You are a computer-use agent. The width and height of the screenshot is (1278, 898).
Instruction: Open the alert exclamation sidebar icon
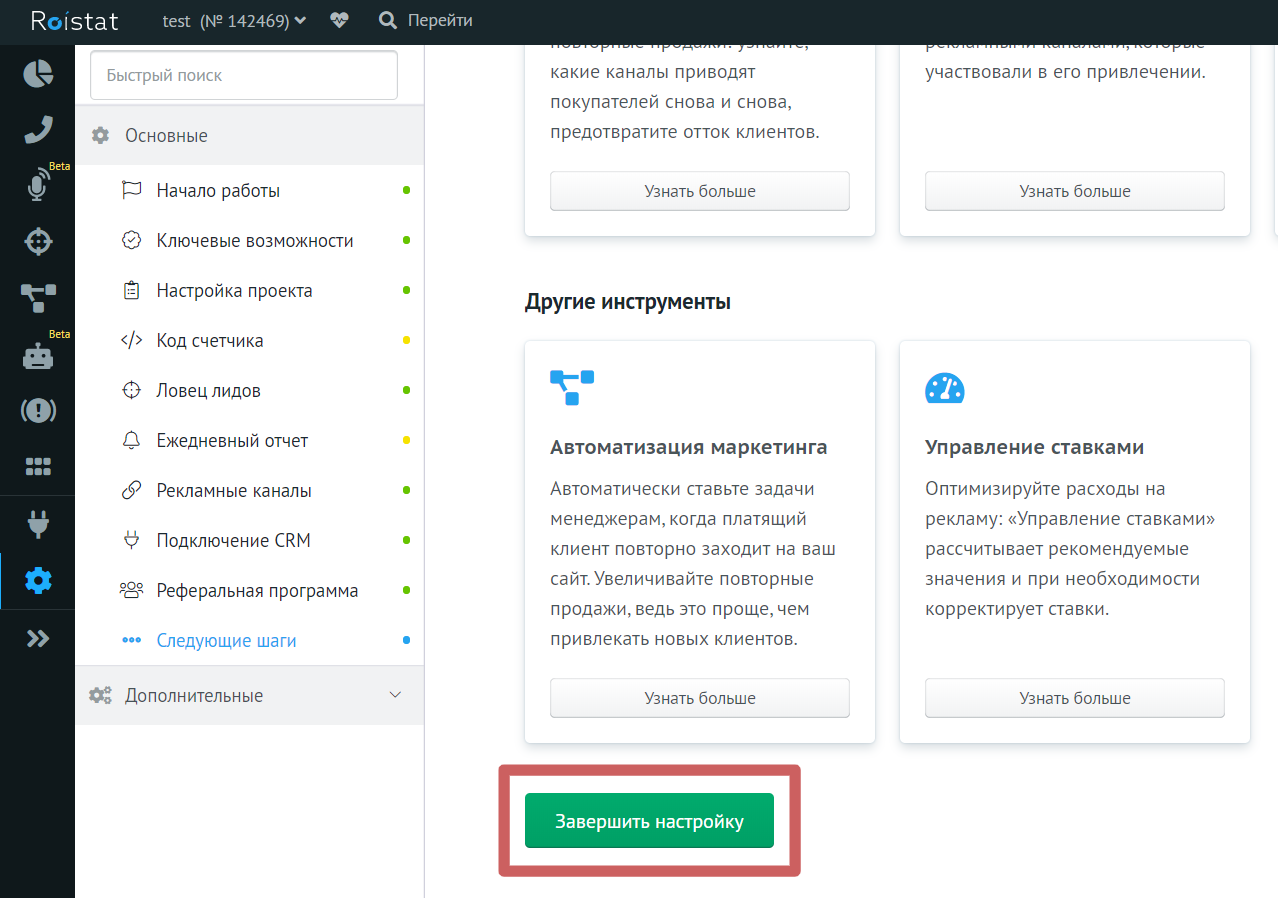(x=38, y=410)
